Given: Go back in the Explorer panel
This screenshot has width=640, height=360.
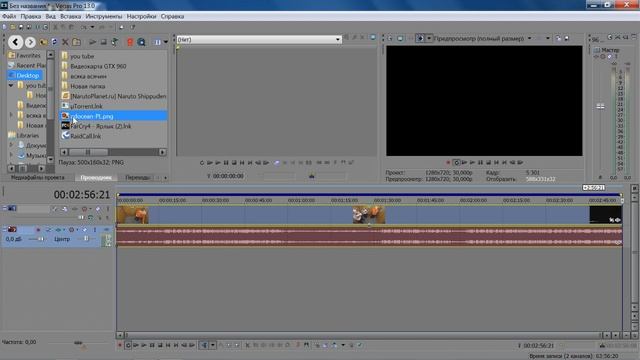Looking at the screenshot, I should click(x=16, y=42).
